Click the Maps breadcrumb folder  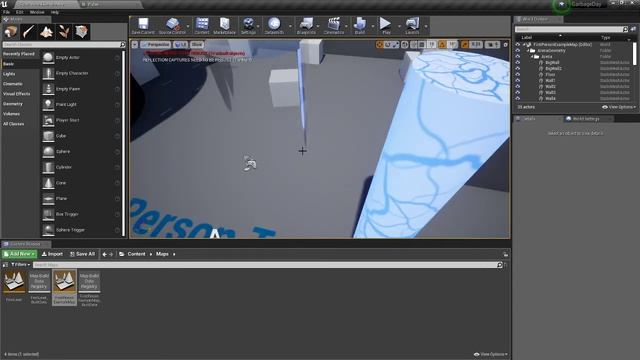click(162, 254)
